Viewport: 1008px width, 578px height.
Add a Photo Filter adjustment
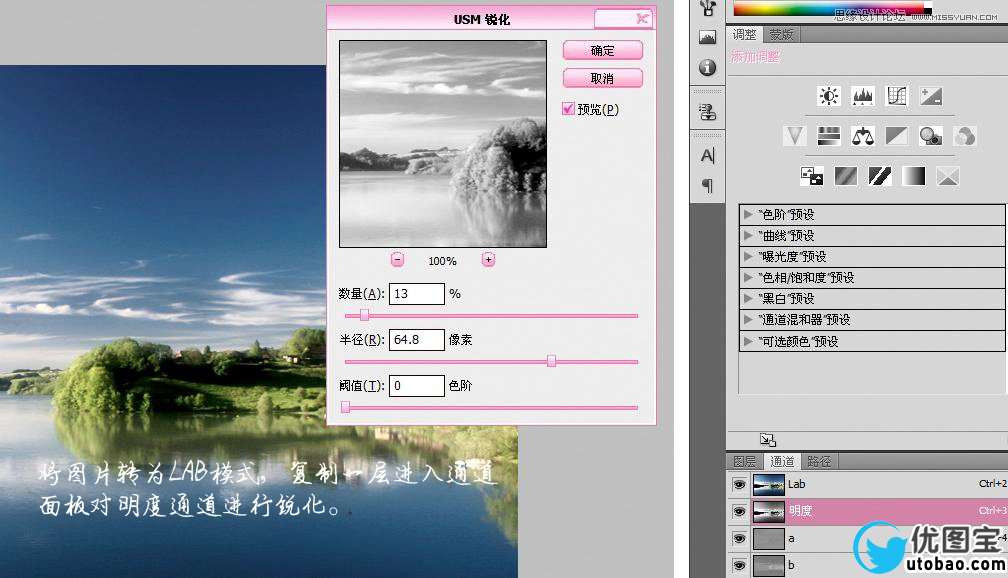pyautogui.click(x=931, y=136)
